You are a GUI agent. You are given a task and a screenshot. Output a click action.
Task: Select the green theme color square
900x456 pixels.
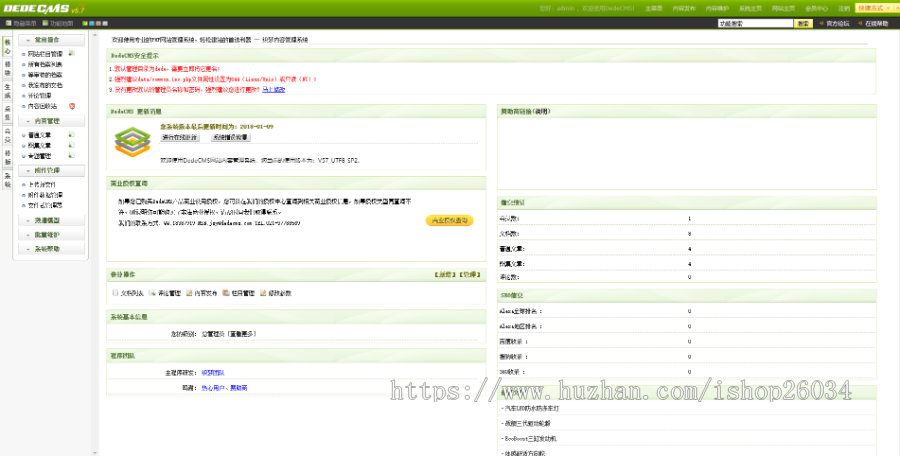pos(85,24)
